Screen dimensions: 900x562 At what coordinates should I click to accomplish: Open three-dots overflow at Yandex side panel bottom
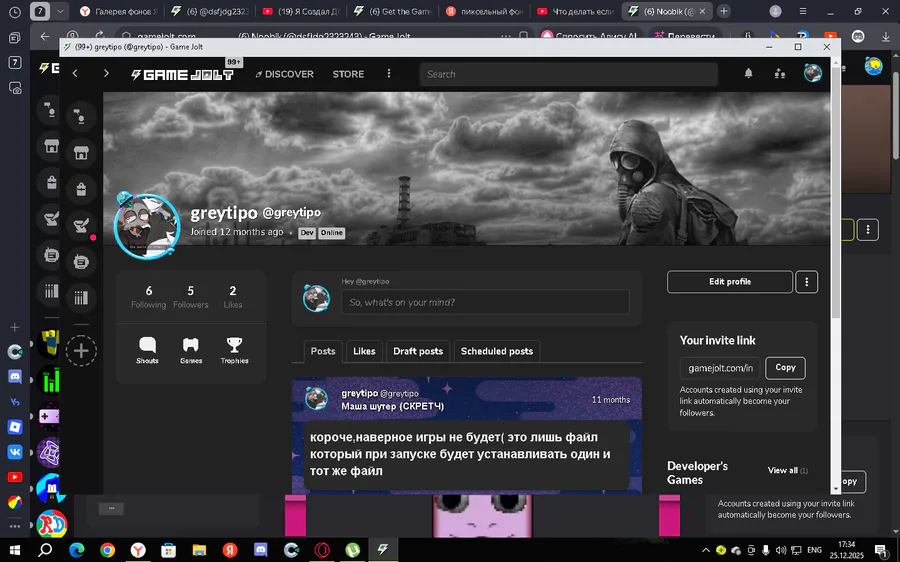[x=15, y=526]
